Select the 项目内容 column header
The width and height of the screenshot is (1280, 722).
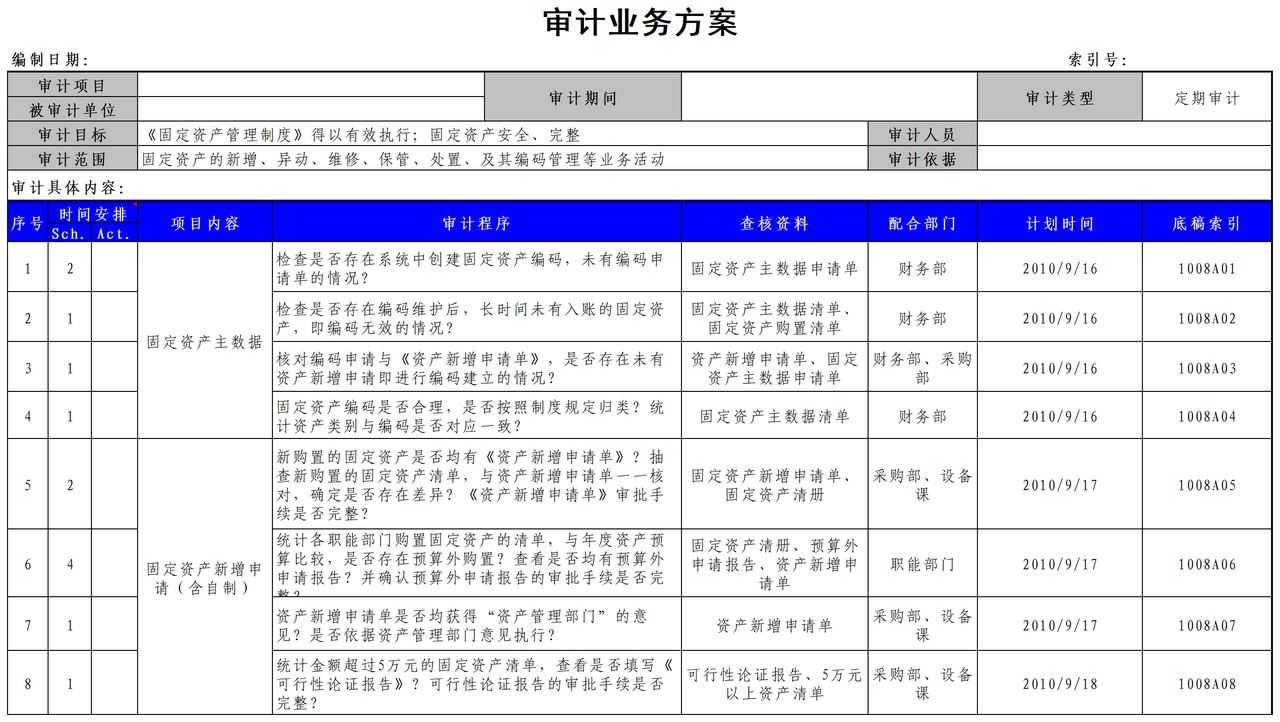(x=205, y=222)
